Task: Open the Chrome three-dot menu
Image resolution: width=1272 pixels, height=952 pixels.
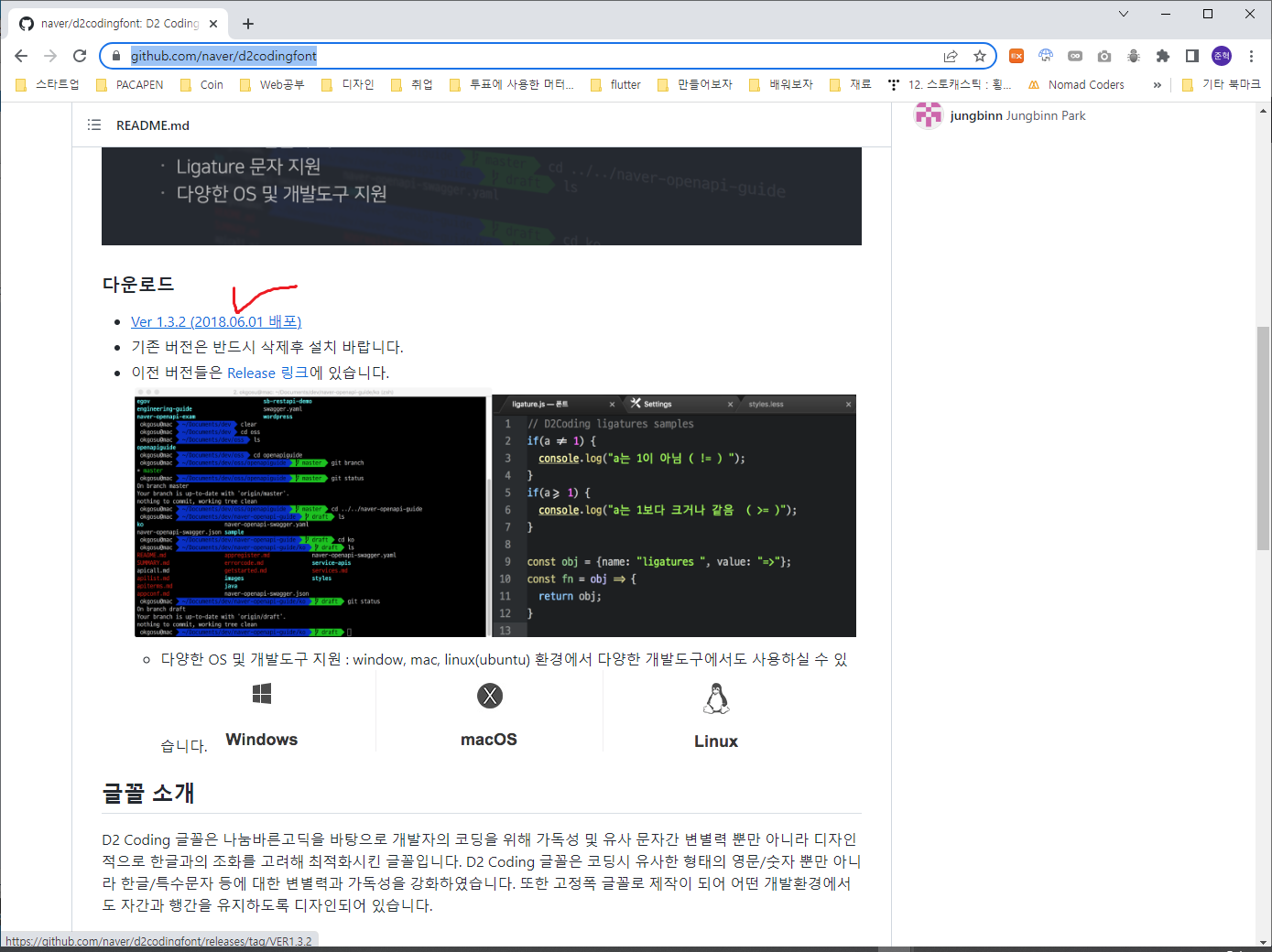Action: pyautogui.click(x=1251, y=56)
